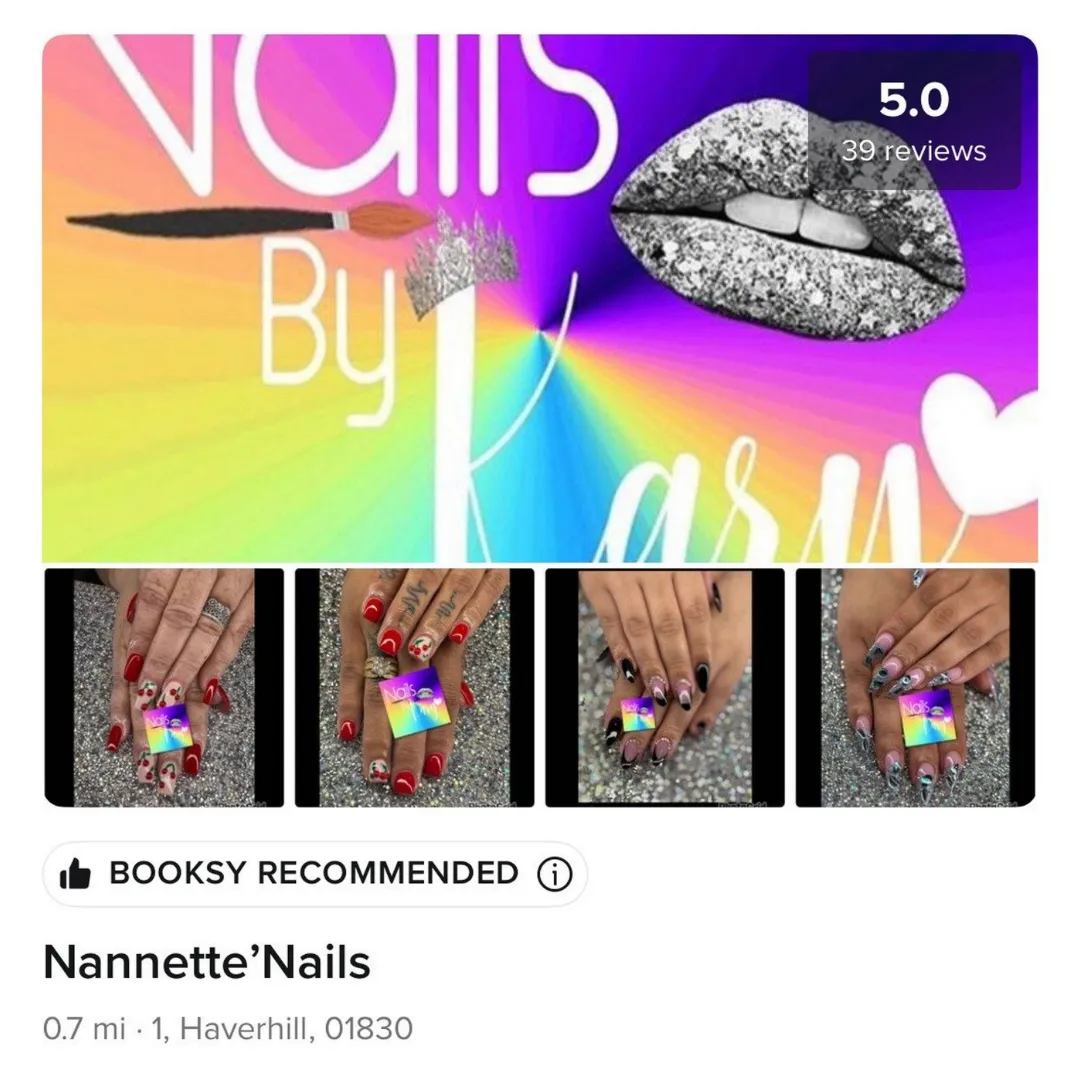Open the Nannette'Nails business title
Viewport: 1080px width, 1080px height.
click(207, 962)
